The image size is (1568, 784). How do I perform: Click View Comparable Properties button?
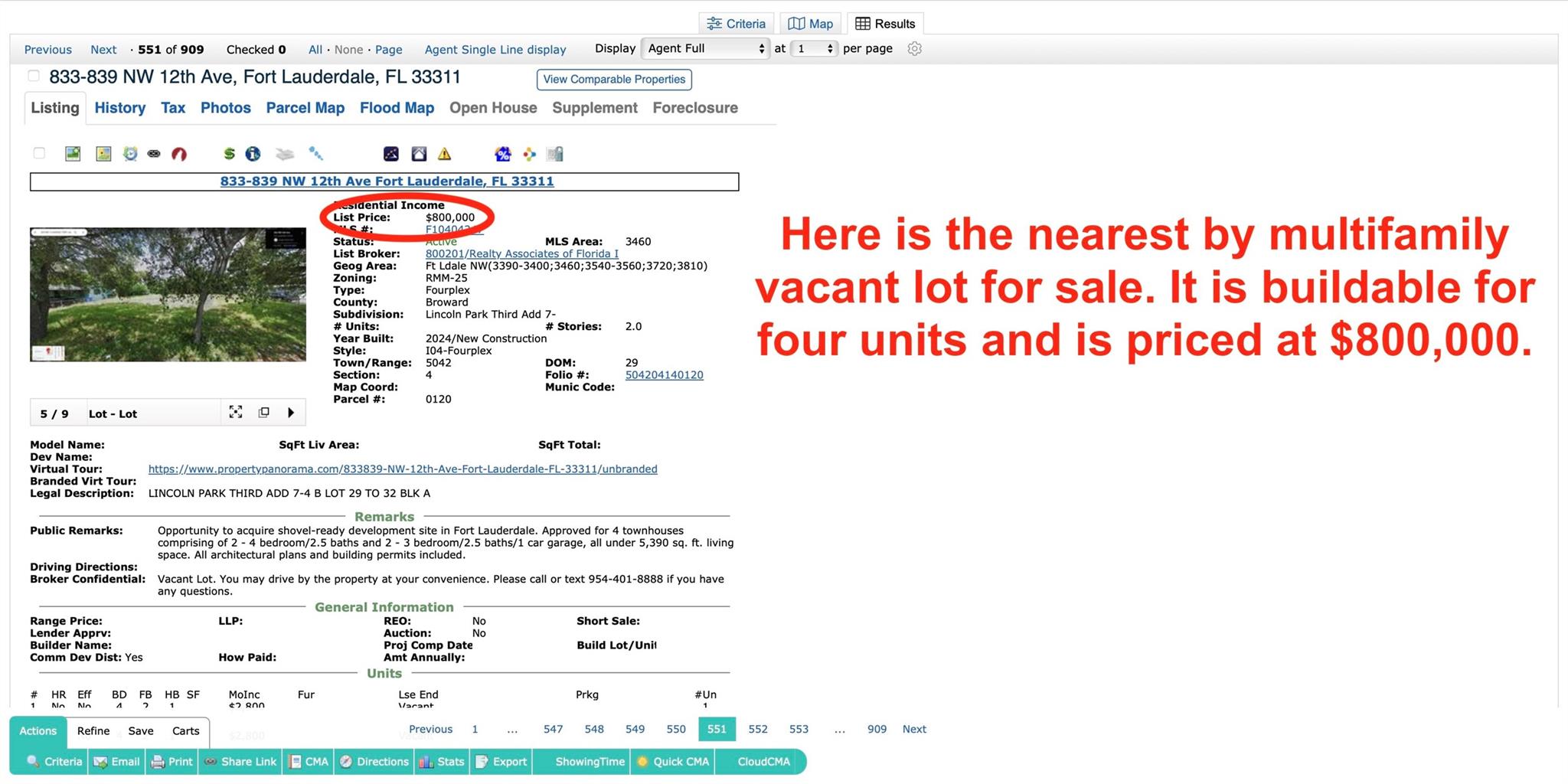click(614, 80)
